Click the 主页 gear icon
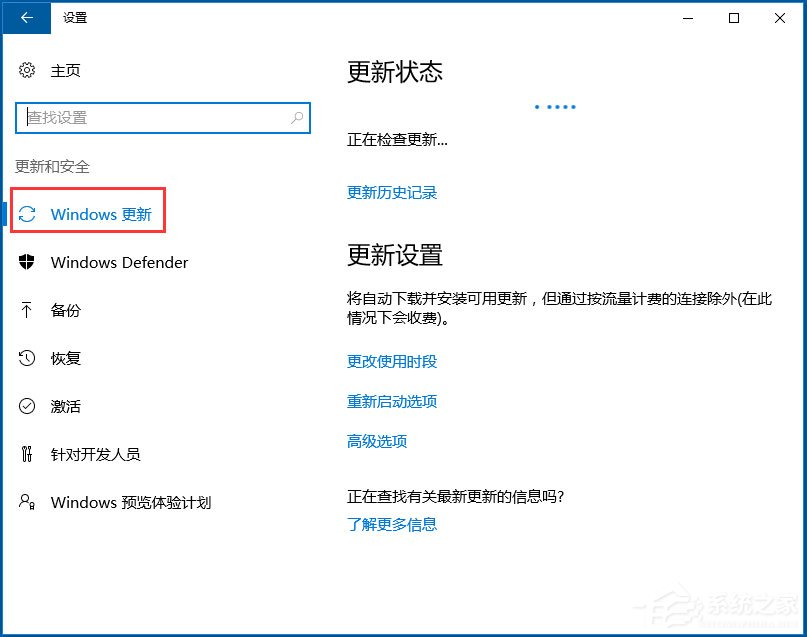 (x=25, y=70)
